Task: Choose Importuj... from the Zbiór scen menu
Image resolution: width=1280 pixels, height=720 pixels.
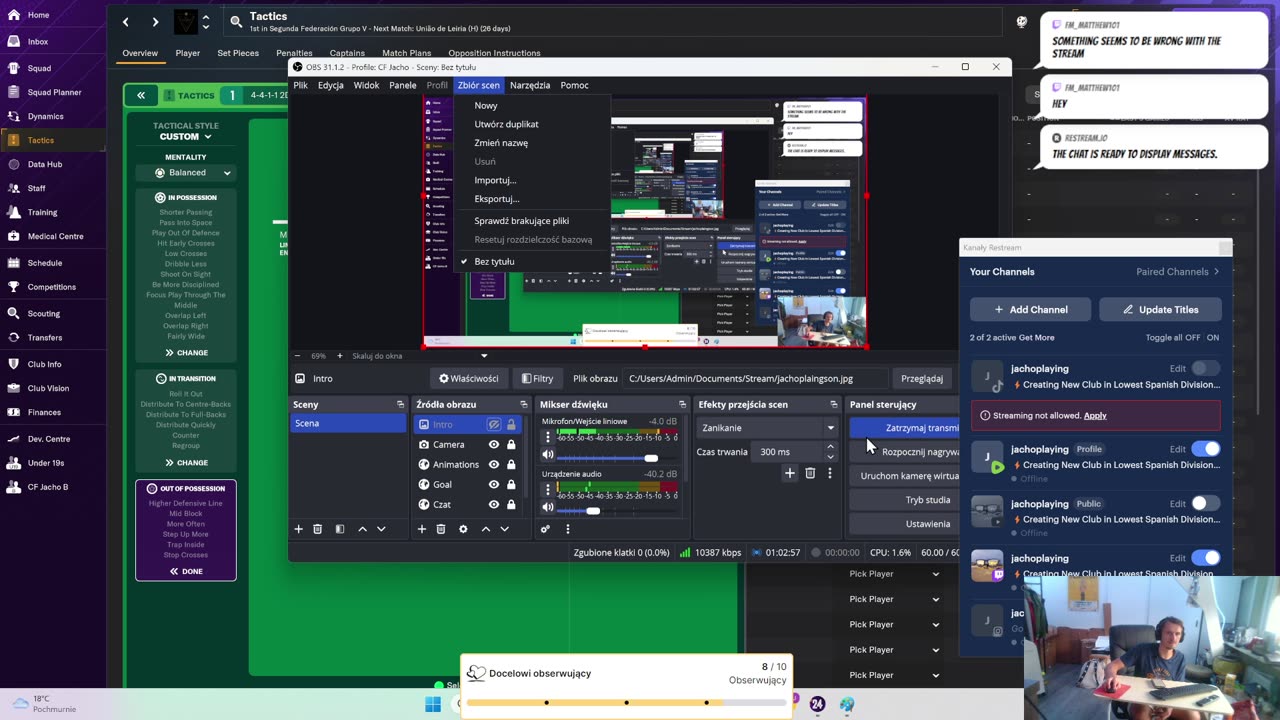Action: click(x=495, y=180)
